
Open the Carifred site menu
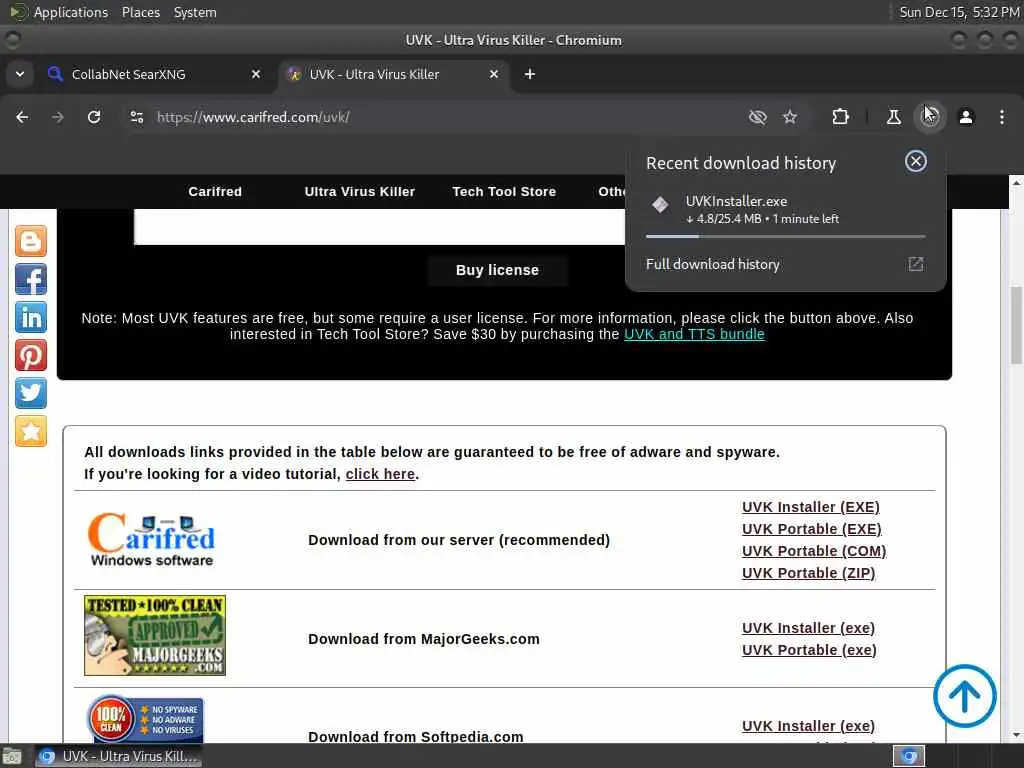(x=215, y=191)
